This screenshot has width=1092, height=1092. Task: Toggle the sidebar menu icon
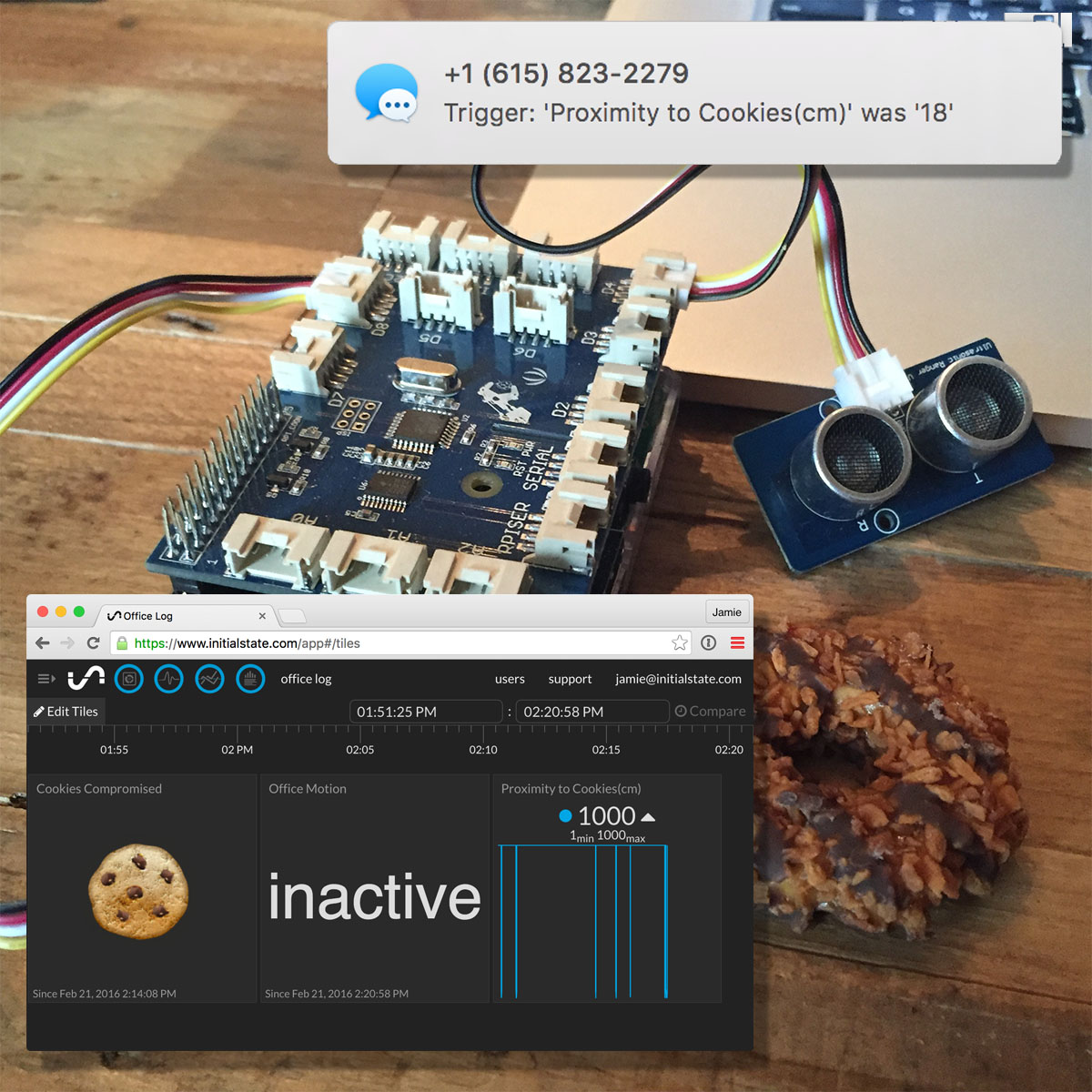pos(45,679)
